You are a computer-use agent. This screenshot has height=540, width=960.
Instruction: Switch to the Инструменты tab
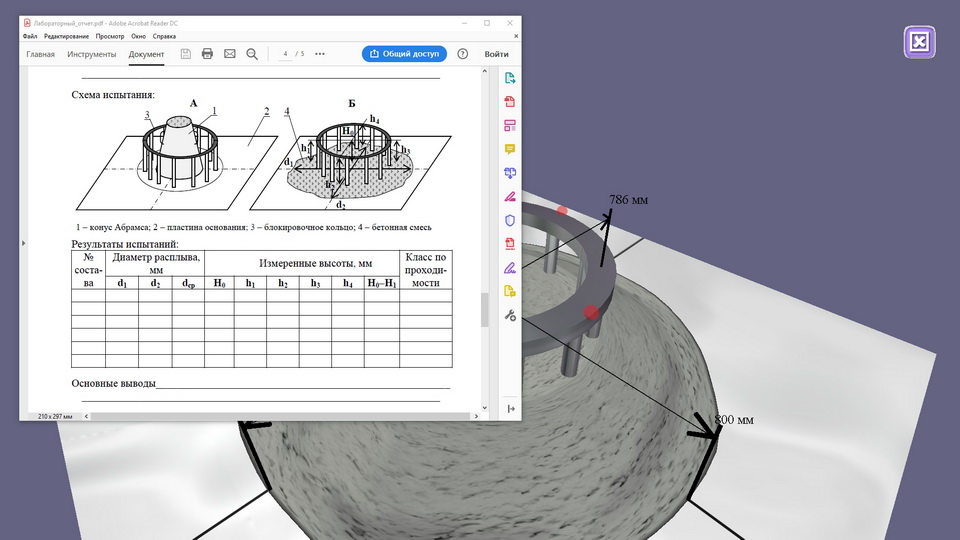pyautogui.click(x=92, y=54)
